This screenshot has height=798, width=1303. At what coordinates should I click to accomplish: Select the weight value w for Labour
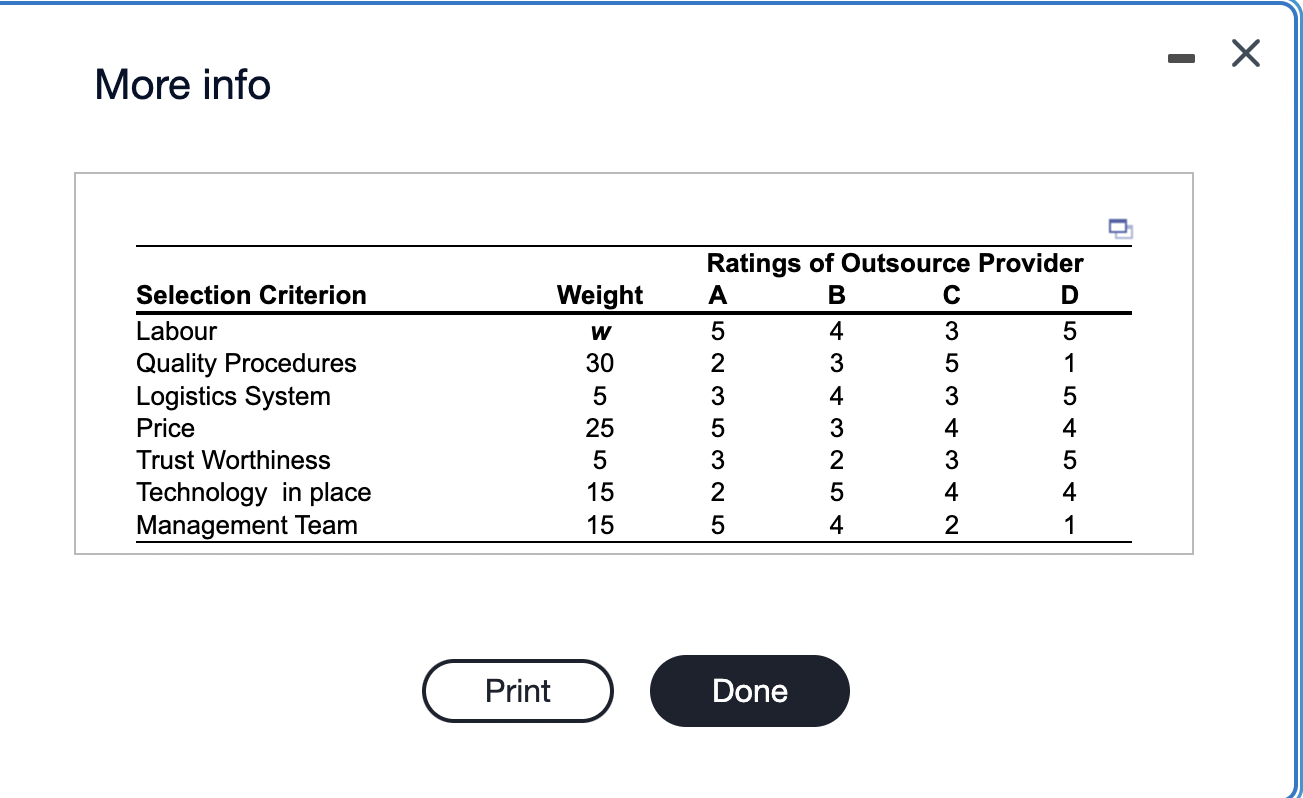[599, 331]
